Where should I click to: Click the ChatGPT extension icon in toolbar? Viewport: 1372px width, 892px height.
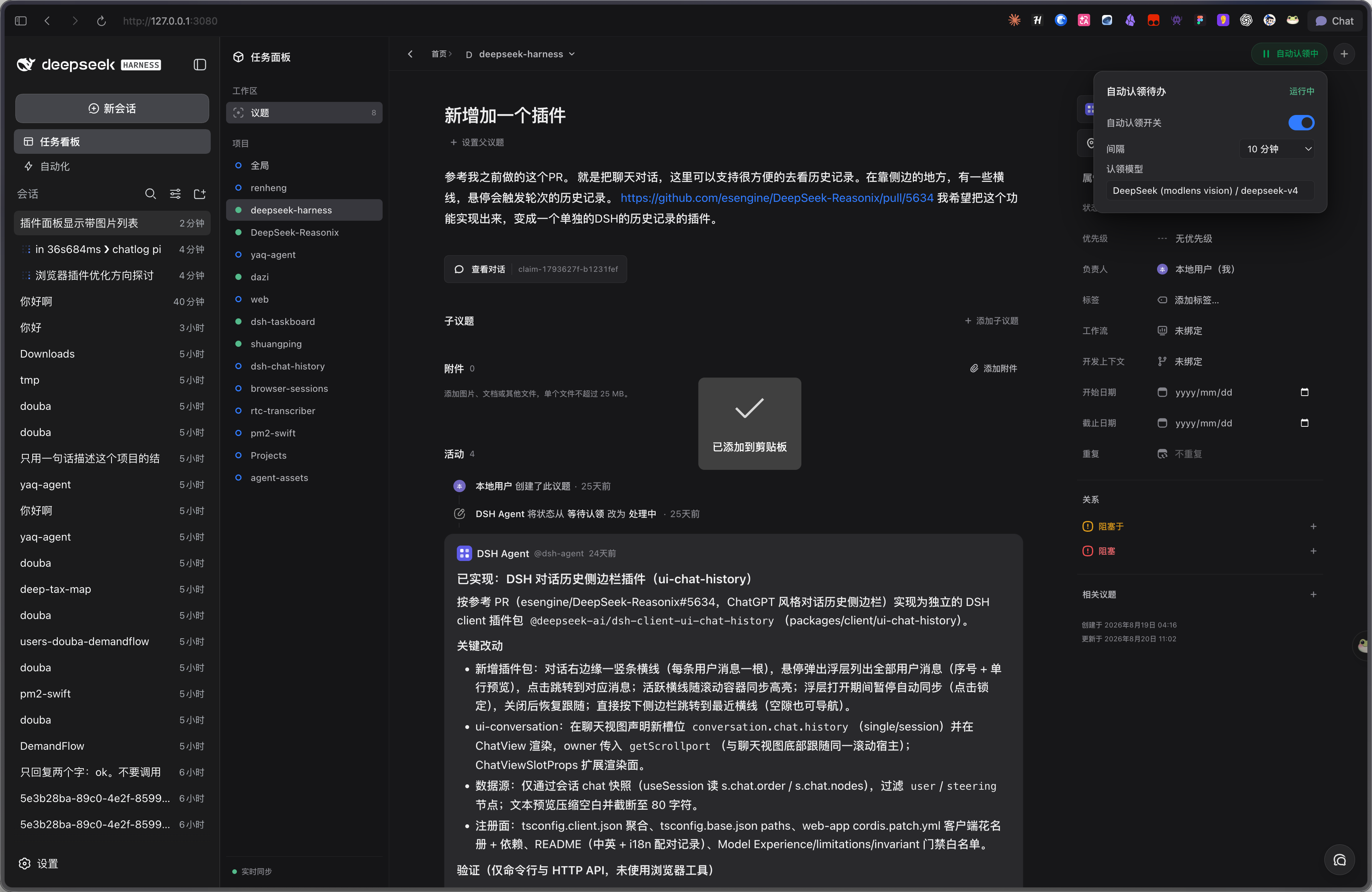click(x=1246, y=20)
